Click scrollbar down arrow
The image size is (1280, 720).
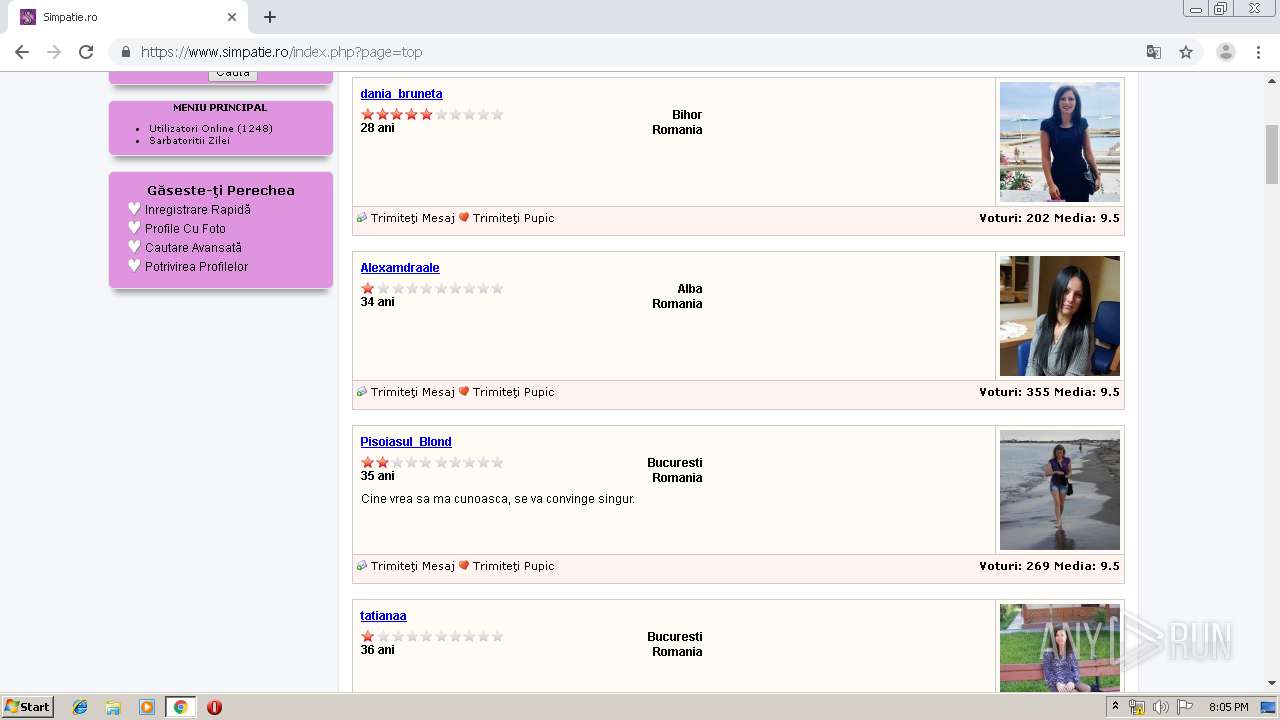(x=1272, y=683)
